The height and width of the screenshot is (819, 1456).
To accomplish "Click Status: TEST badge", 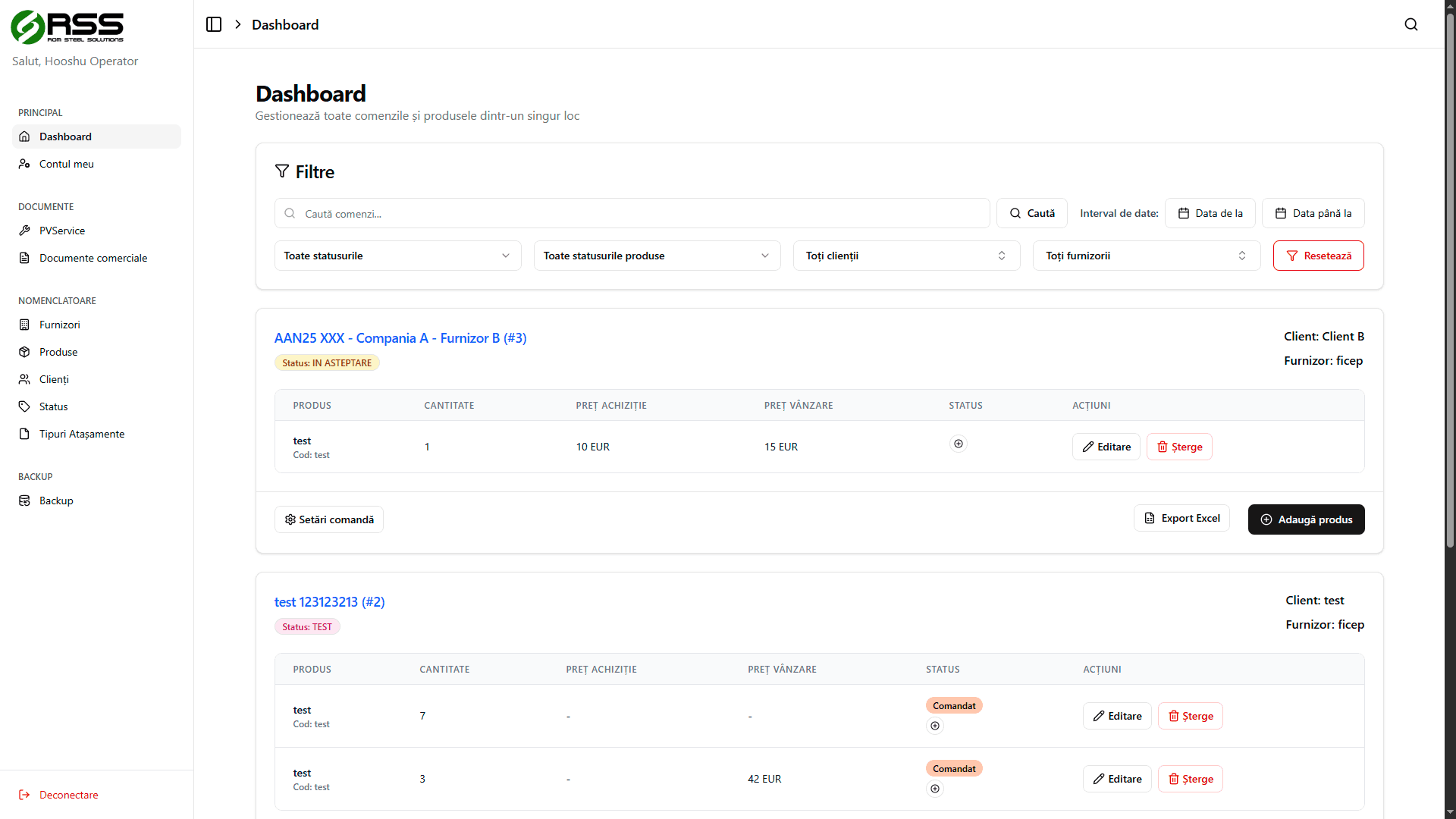I will coord(307,626).
